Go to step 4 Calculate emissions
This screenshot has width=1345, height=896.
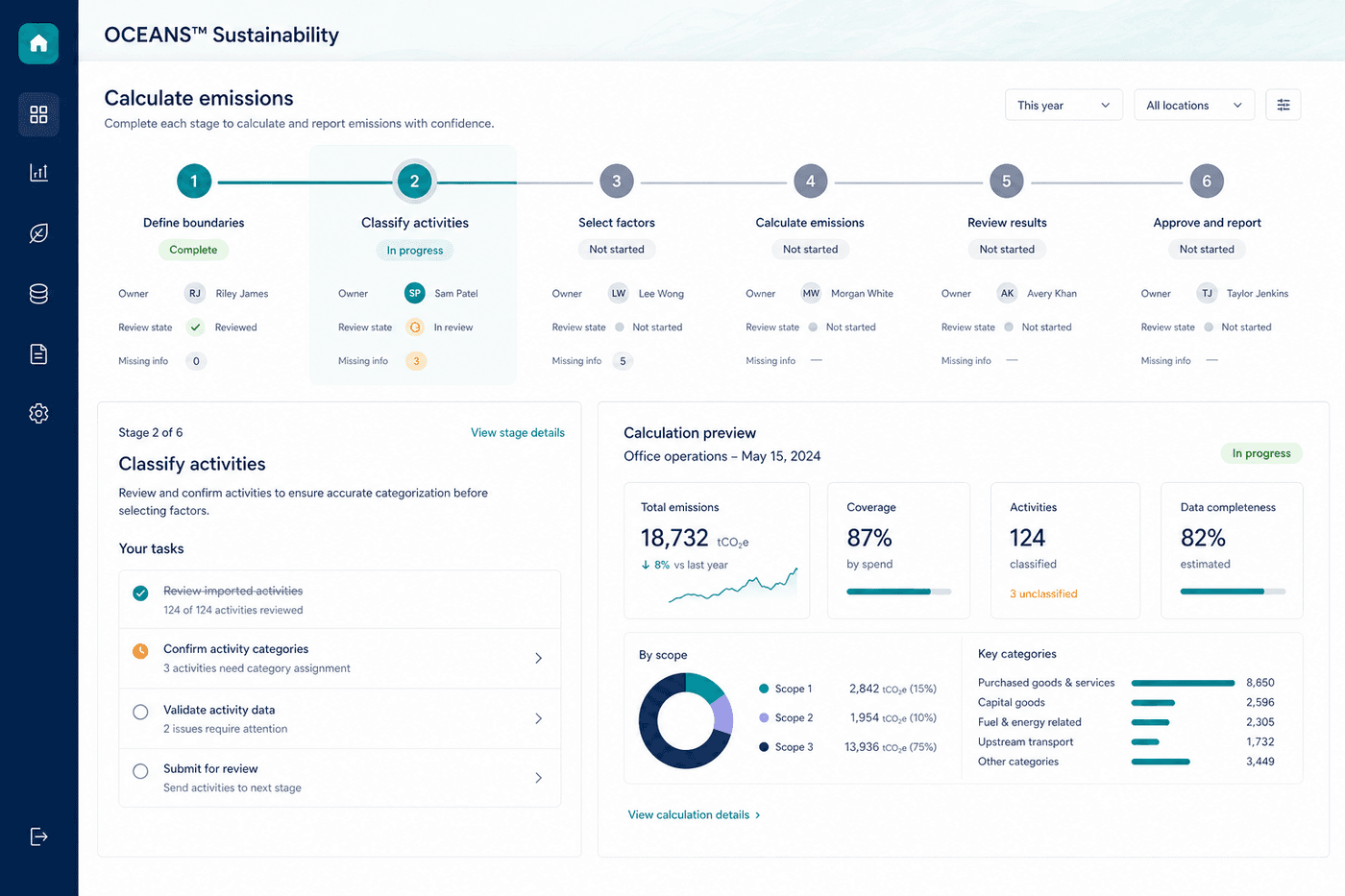(811, 181)
